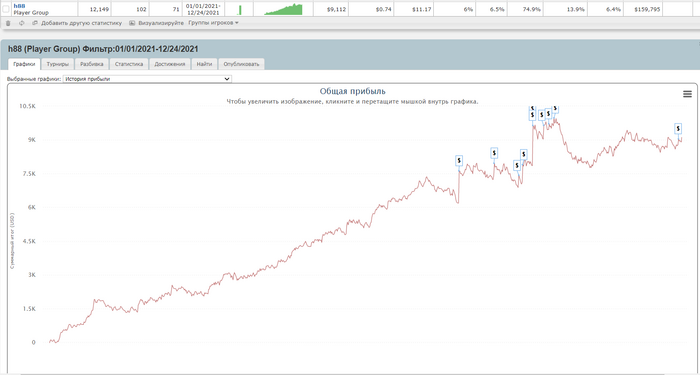Click the 01/01/2021-12/24/2021 date cell

point(203,9)
